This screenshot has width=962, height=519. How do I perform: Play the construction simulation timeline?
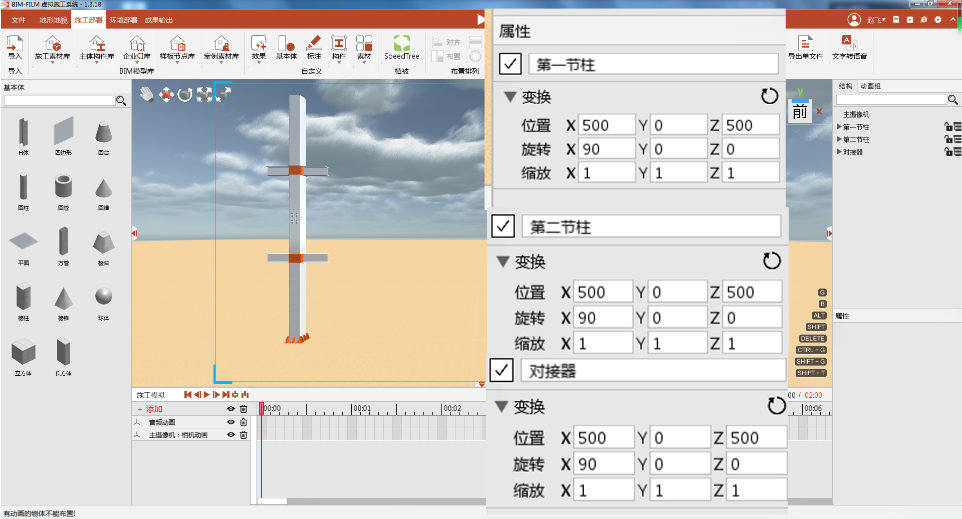207,394
